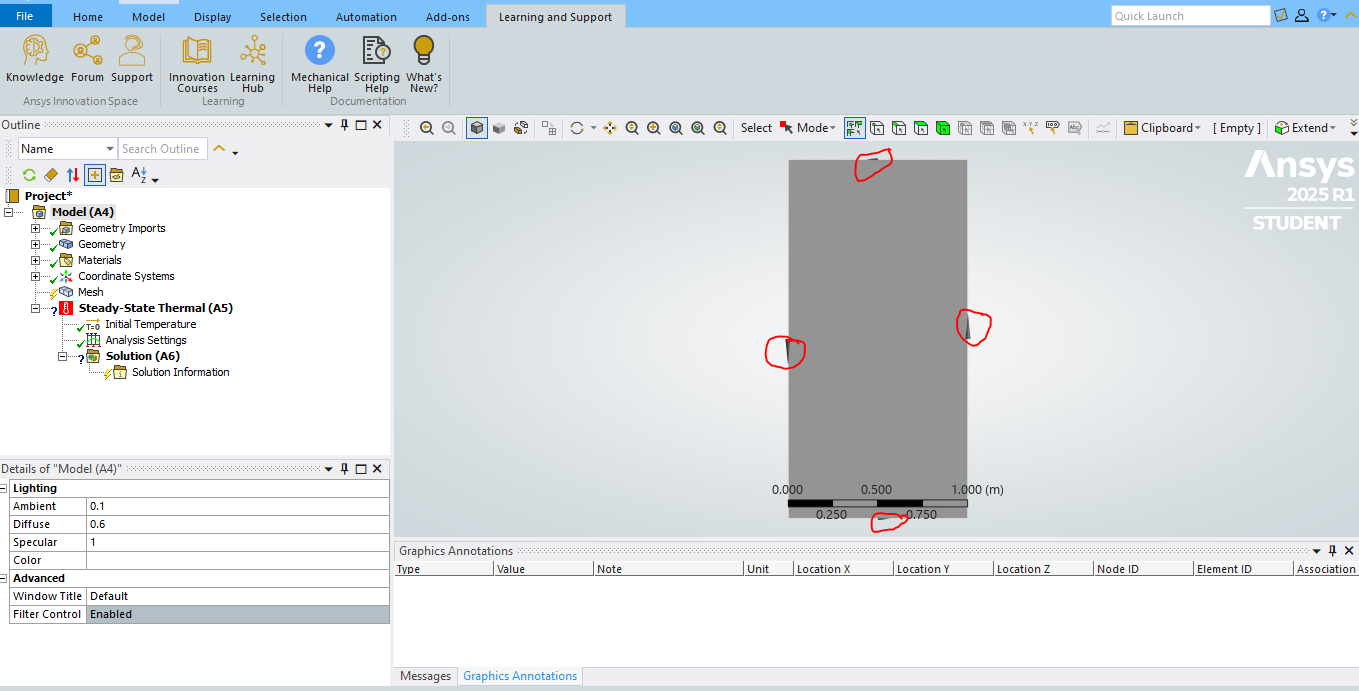Click the [ Empty ] clipboard button
Screen dimensions: 1359x691
tap(1237, 128)
